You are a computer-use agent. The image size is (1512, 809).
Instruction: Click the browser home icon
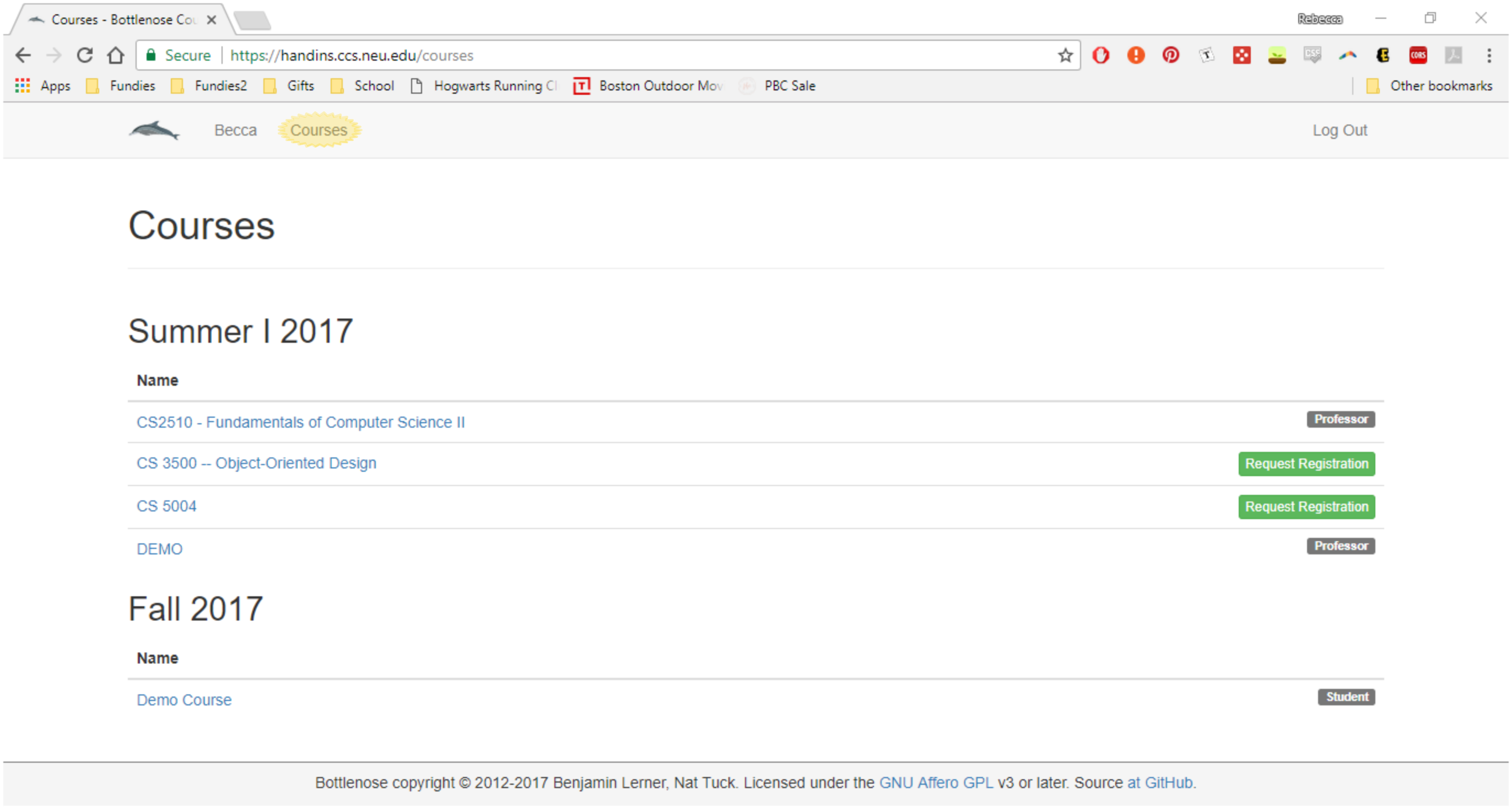click(x=116, y=55)
